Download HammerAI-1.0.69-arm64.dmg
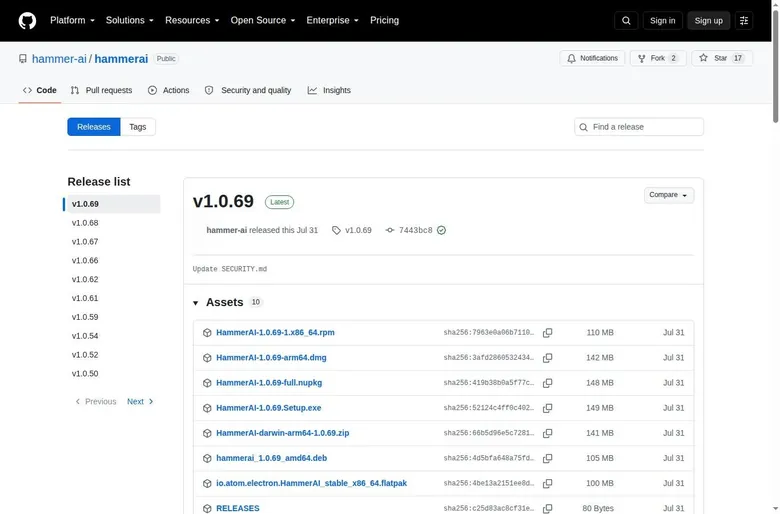Viewport: 780px width, 514px height. tap(271, 357)
